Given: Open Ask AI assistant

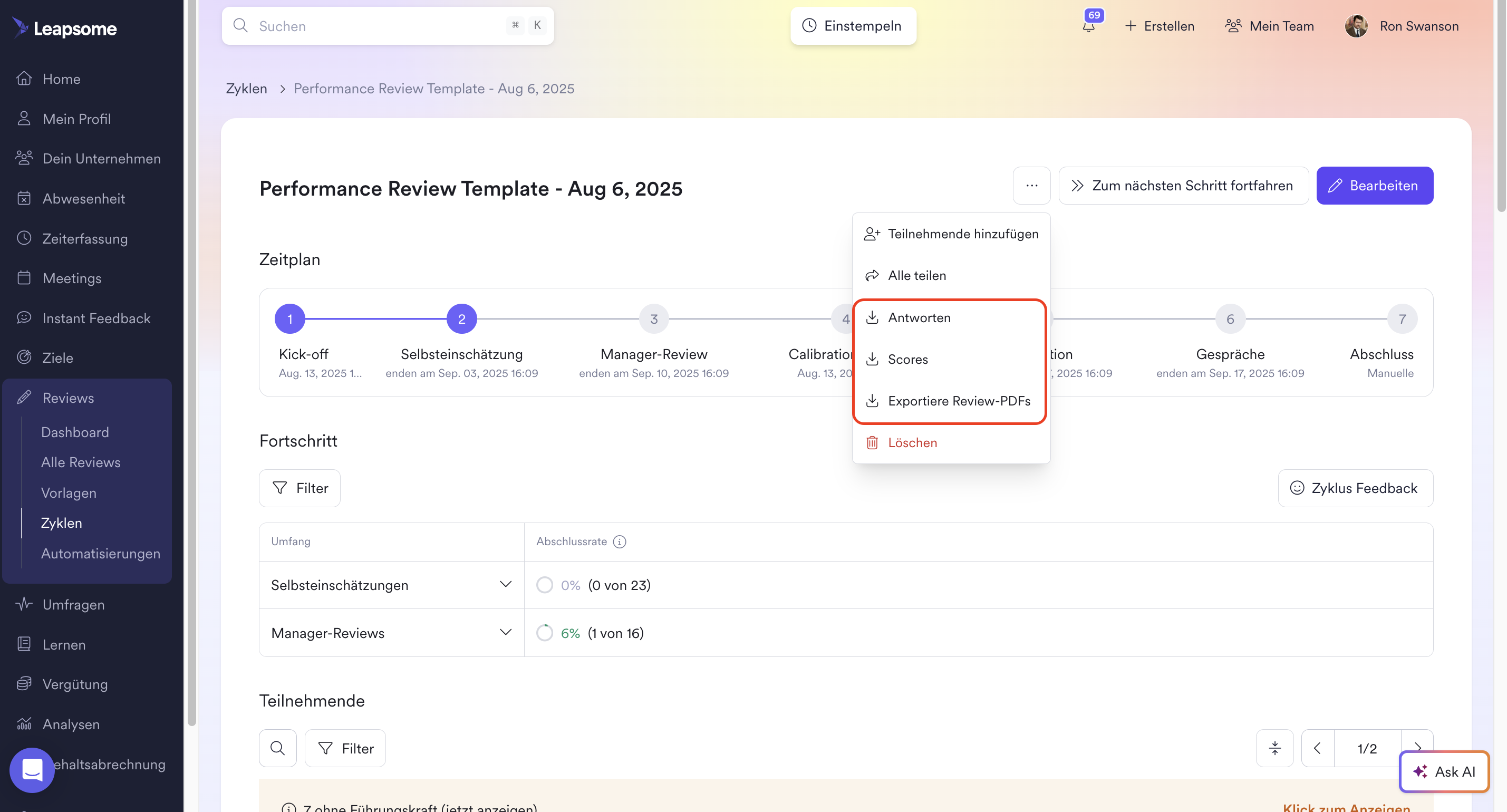Looking at the screenshot, I should [1444, 771].
